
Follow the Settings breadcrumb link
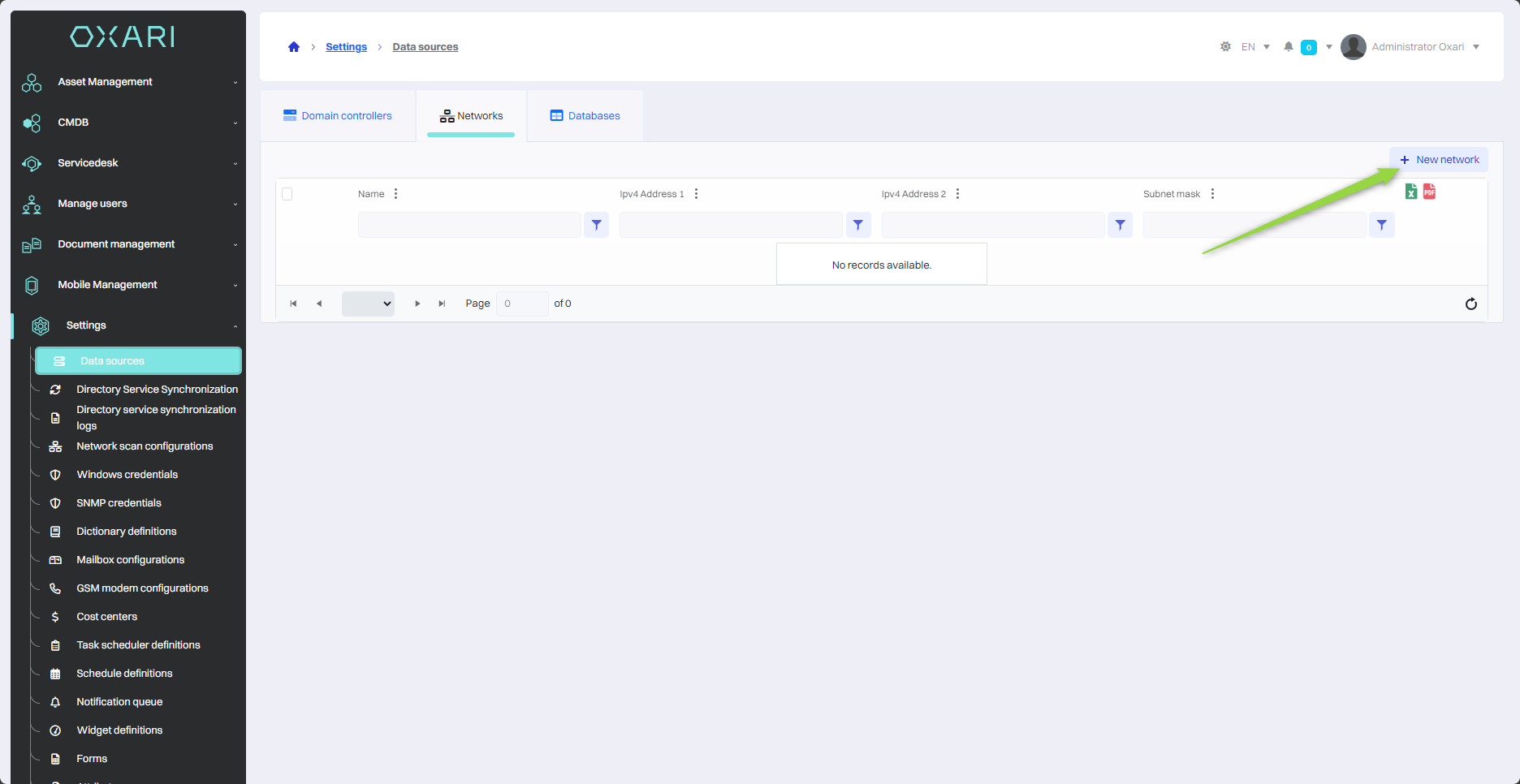click(346, 47)
